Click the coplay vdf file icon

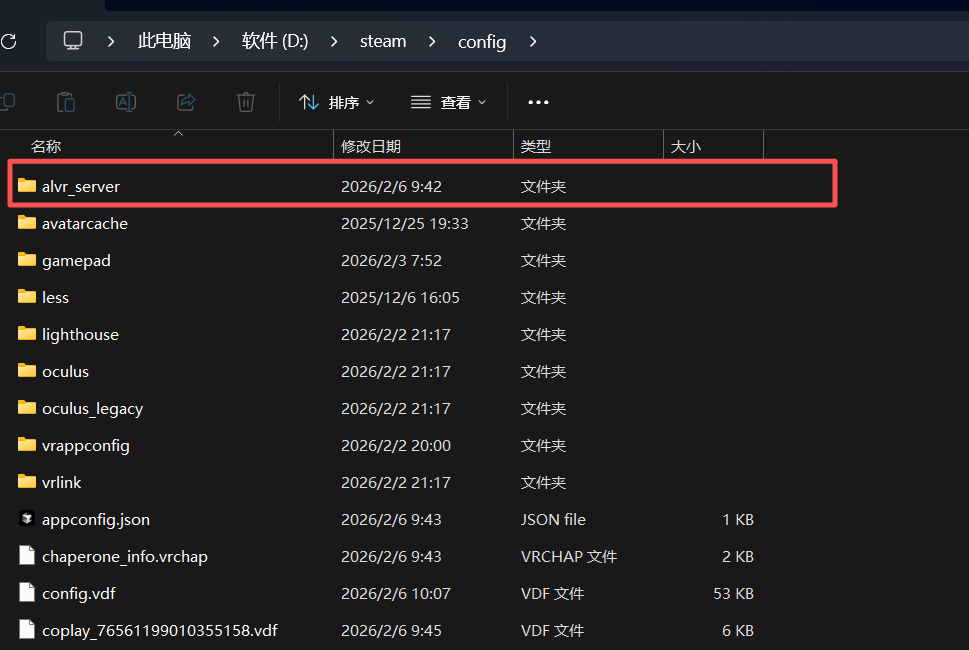(x=27, y=630)
